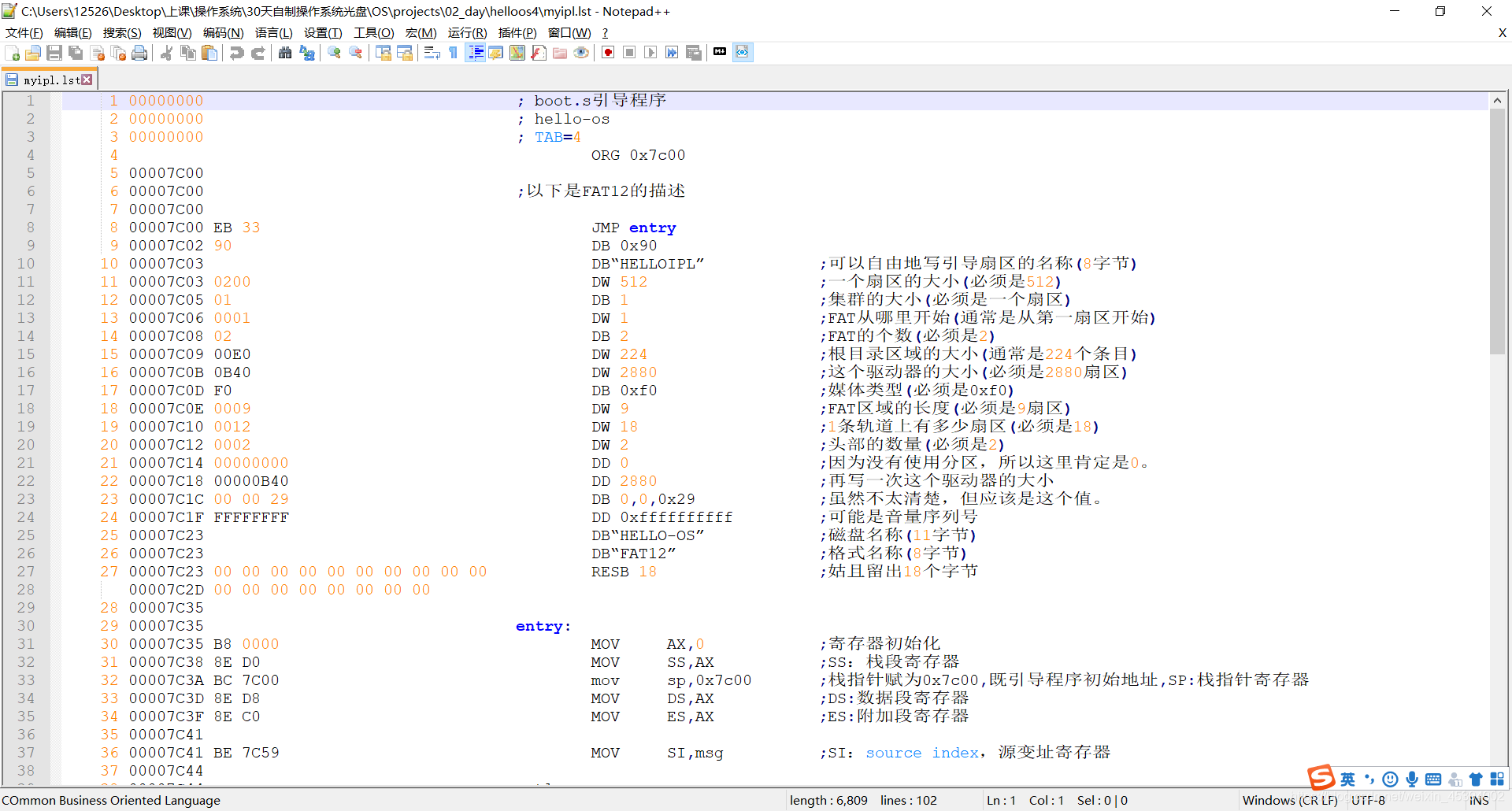
Task: Click the Sogou input method S logo
Action: [x=1321, y=778]
